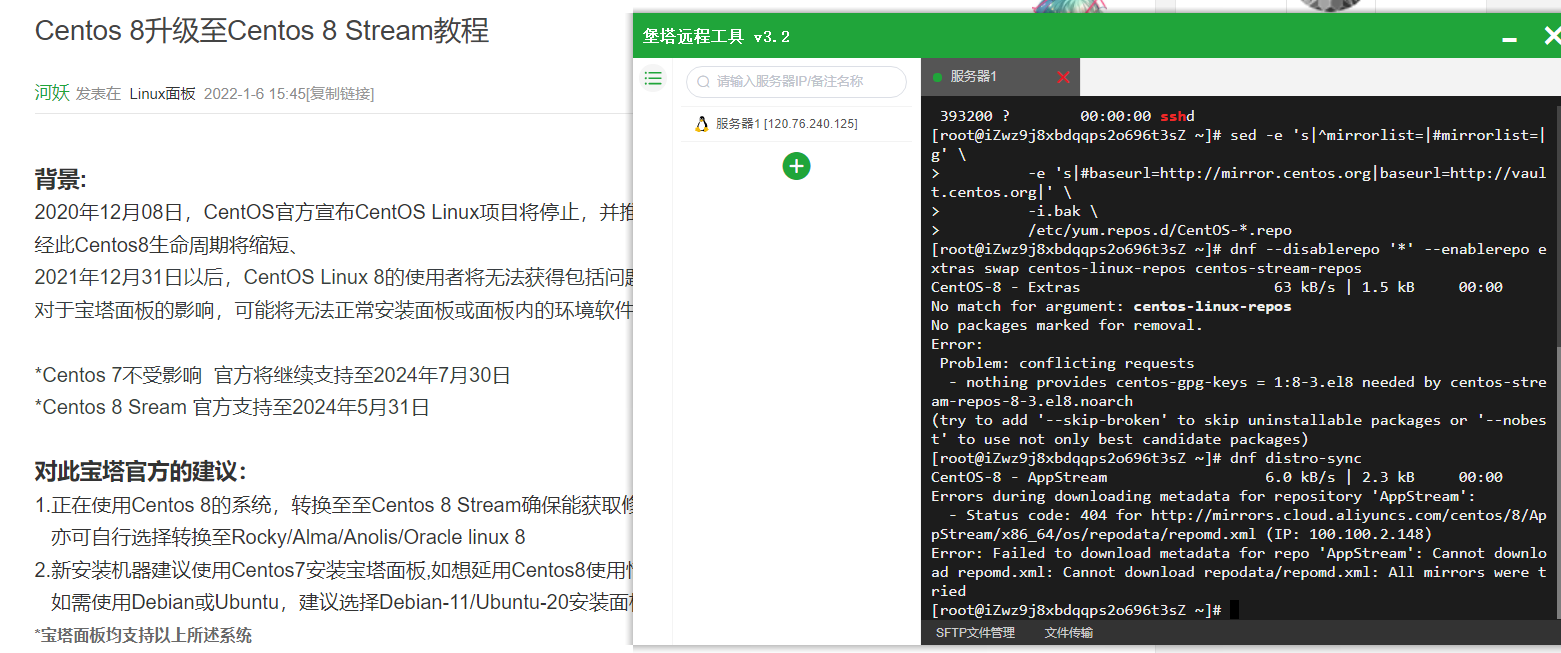This screenshot has height=653, width=1561.
Task: Click the note *宝塔面板均支持以上所述系统
Action: [x=143, y=635]
